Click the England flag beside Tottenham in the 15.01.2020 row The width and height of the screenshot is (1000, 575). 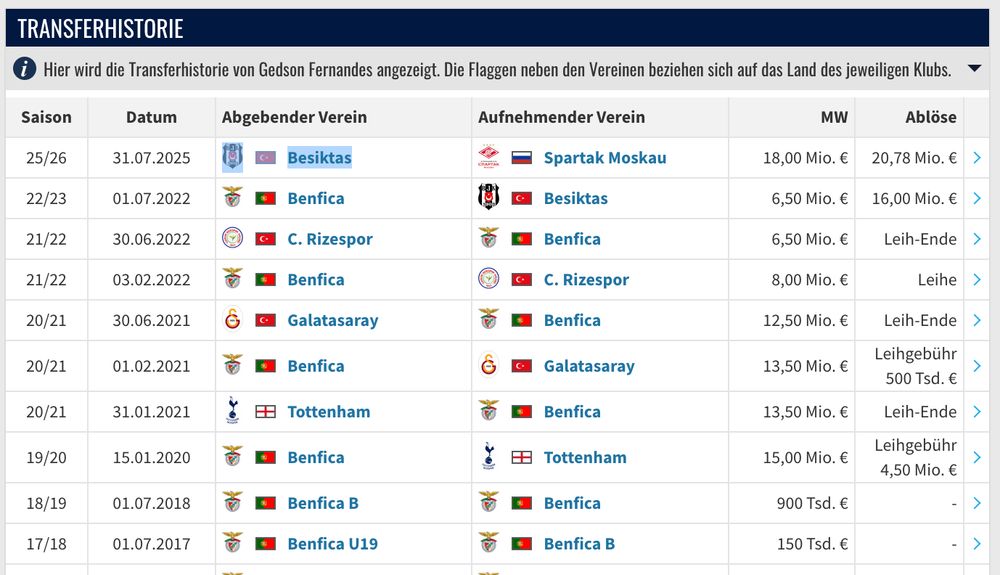522,457
